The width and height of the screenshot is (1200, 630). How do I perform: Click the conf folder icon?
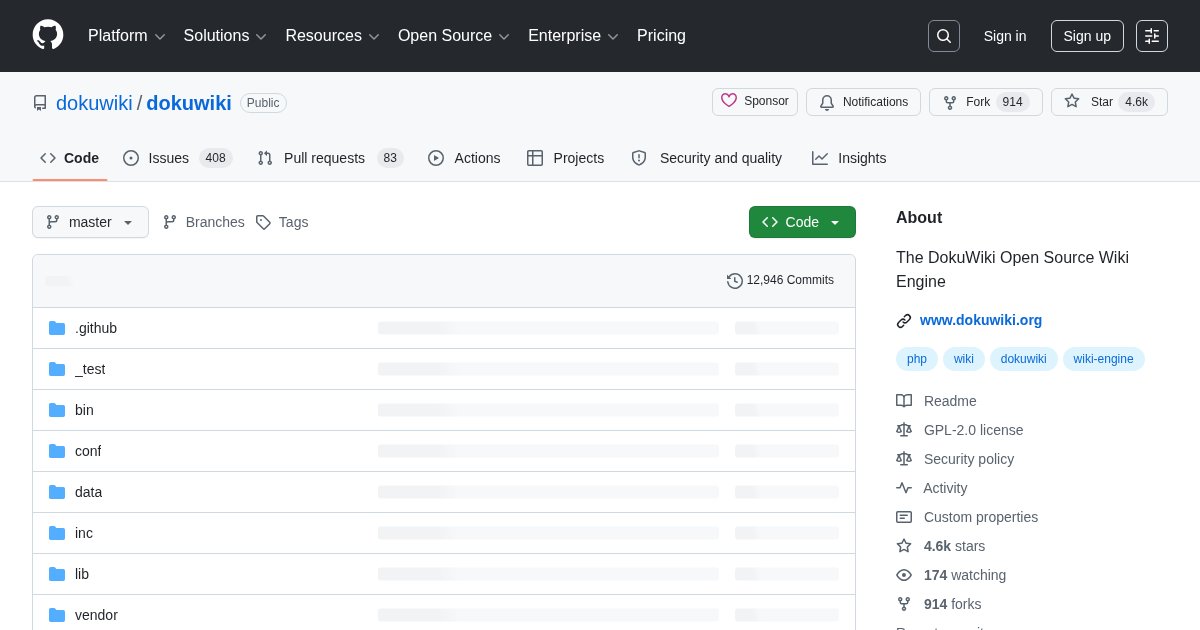pos(57,451)
